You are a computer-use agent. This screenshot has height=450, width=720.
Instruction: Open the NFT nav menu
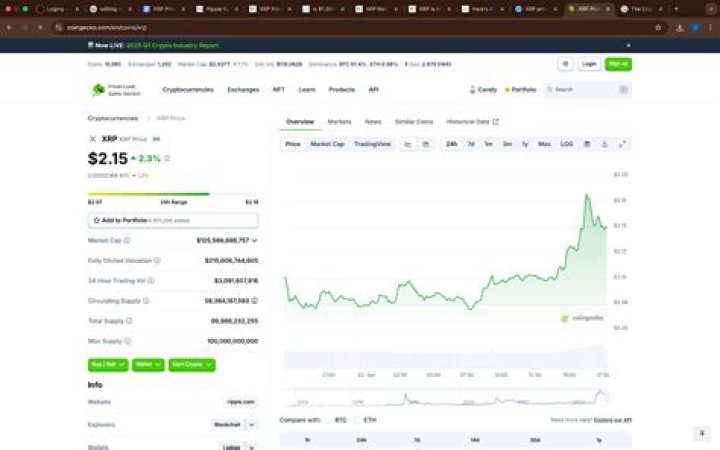pyautogui.click(x=278, y=90)
